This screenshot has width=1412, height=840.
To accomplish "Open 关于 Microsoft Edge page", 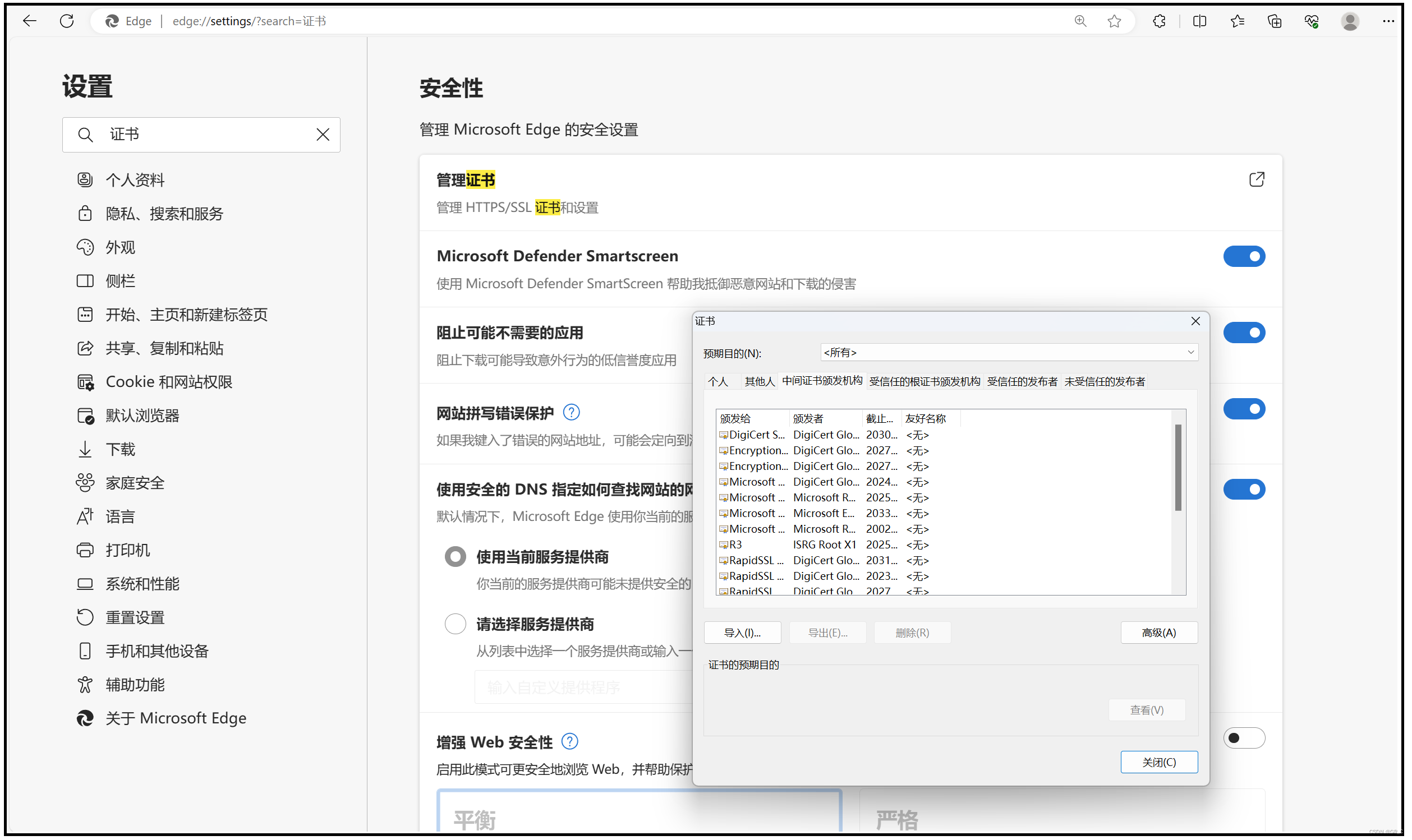I will 162,718.
